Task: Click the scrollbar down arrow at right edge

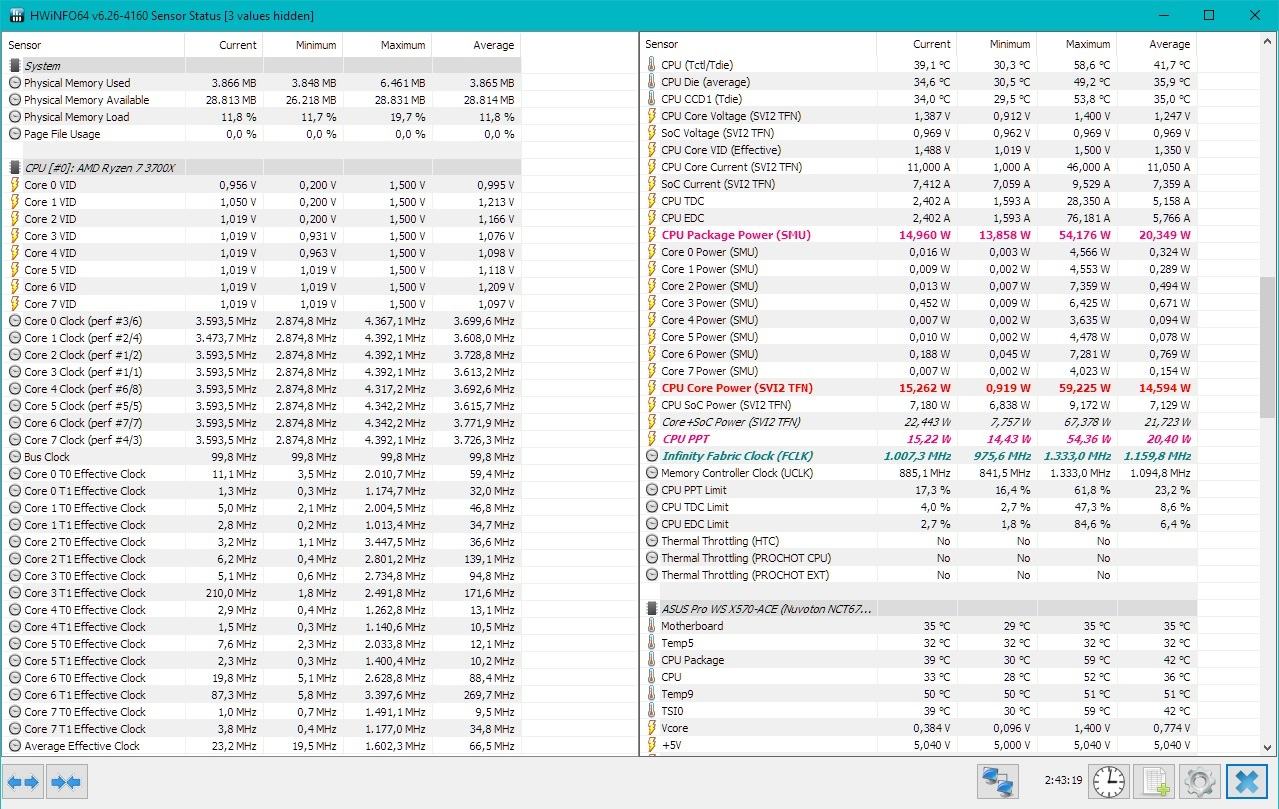Action: pyautogui.click(x=1269, y=746)
